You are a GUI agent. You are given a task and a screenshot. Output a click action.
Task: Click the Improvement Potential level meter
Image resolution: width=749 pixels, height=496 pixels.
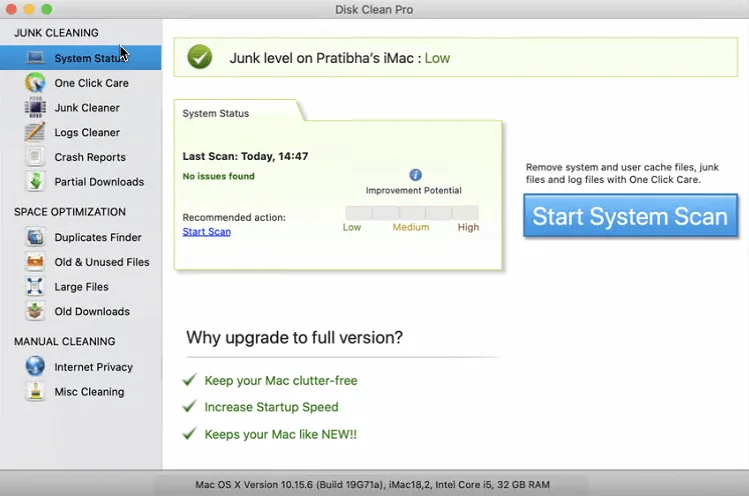(412, 213)
